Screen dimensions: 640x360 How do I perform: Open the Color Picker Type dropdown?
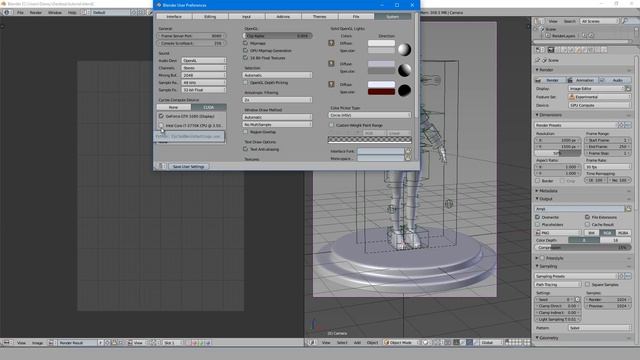click(369, 115)
